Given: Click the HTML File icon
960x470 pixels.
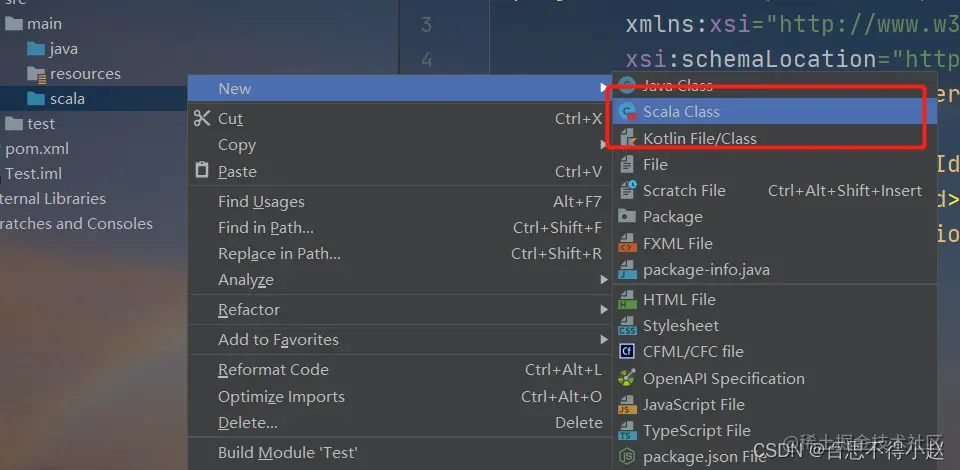Looking at the screenshot, I should 628,299.
